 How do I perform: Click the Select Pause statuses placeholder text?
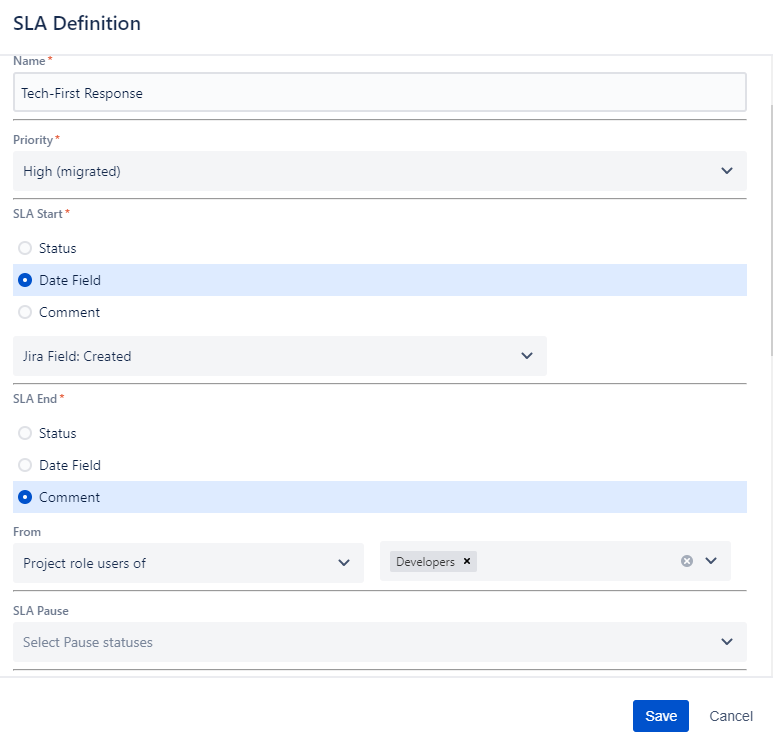pos(88,642)
